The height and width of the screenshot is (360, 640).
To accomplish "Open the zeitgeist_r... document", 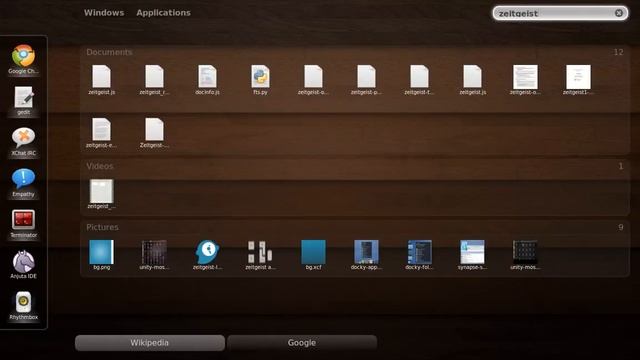I will [x=154, y=80].
